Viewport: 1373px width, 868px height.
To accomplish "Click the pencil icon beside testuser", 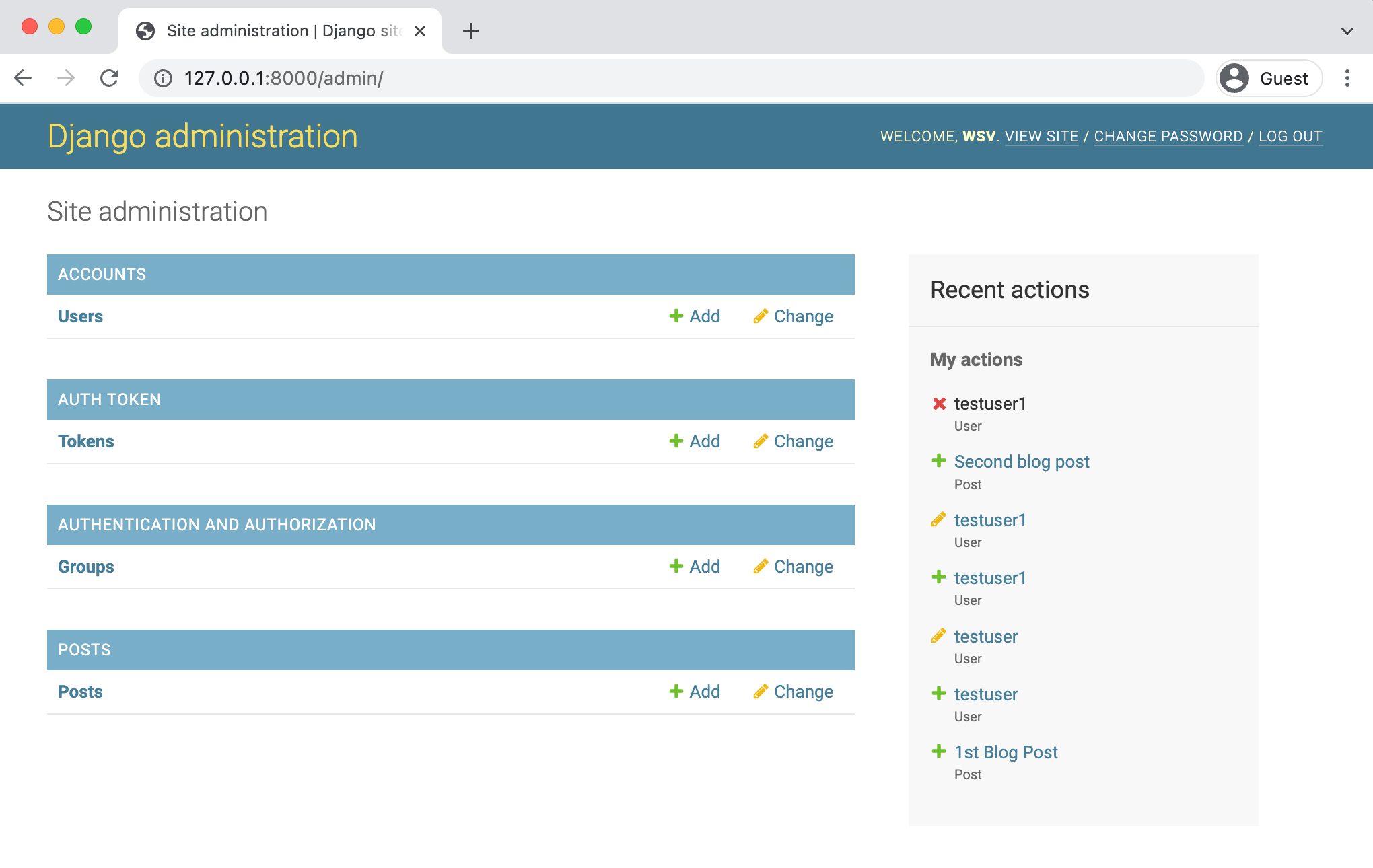I will click(939, 636).
